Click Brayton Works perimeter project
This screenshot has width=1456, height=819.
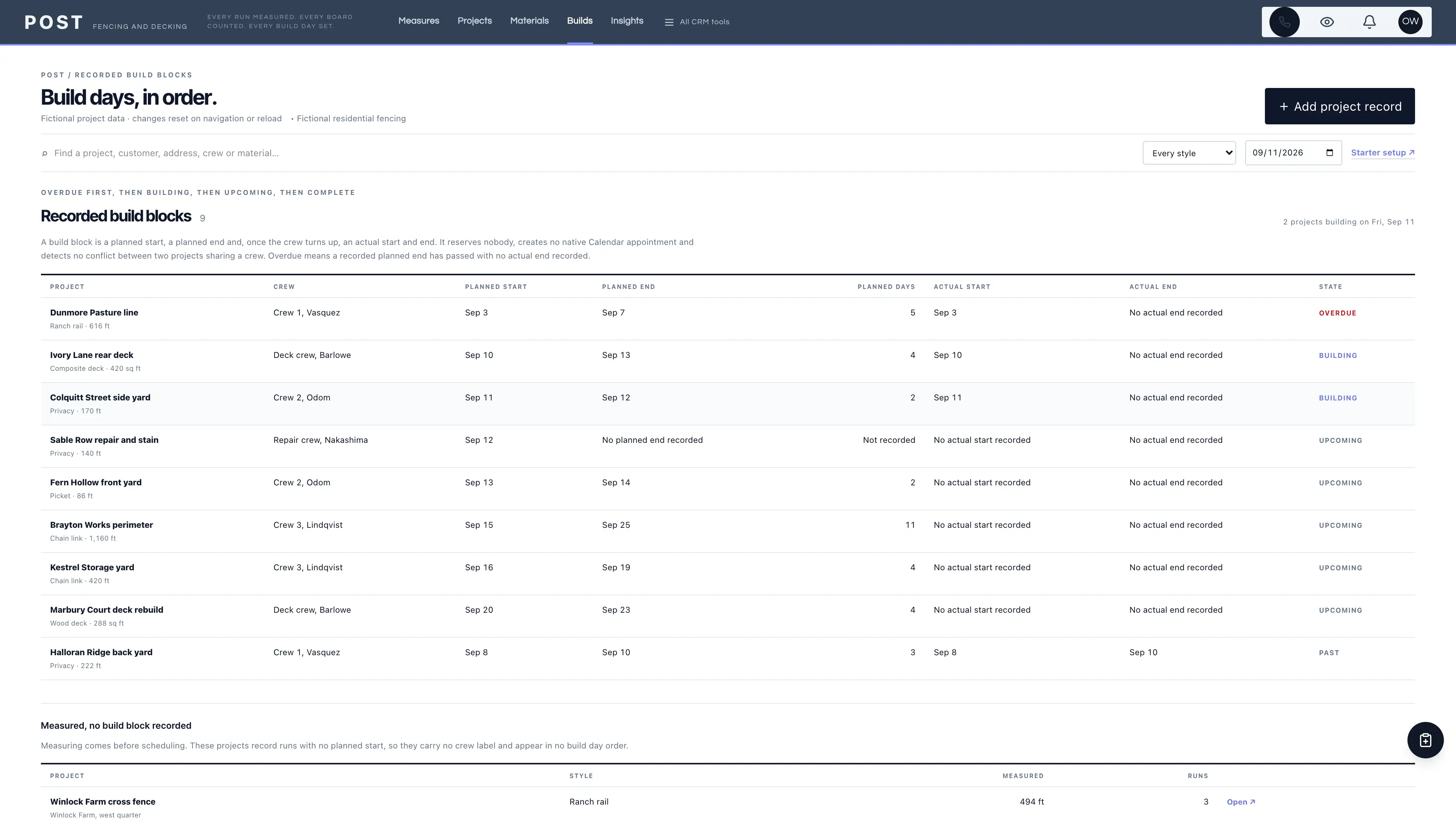point(101,524)
